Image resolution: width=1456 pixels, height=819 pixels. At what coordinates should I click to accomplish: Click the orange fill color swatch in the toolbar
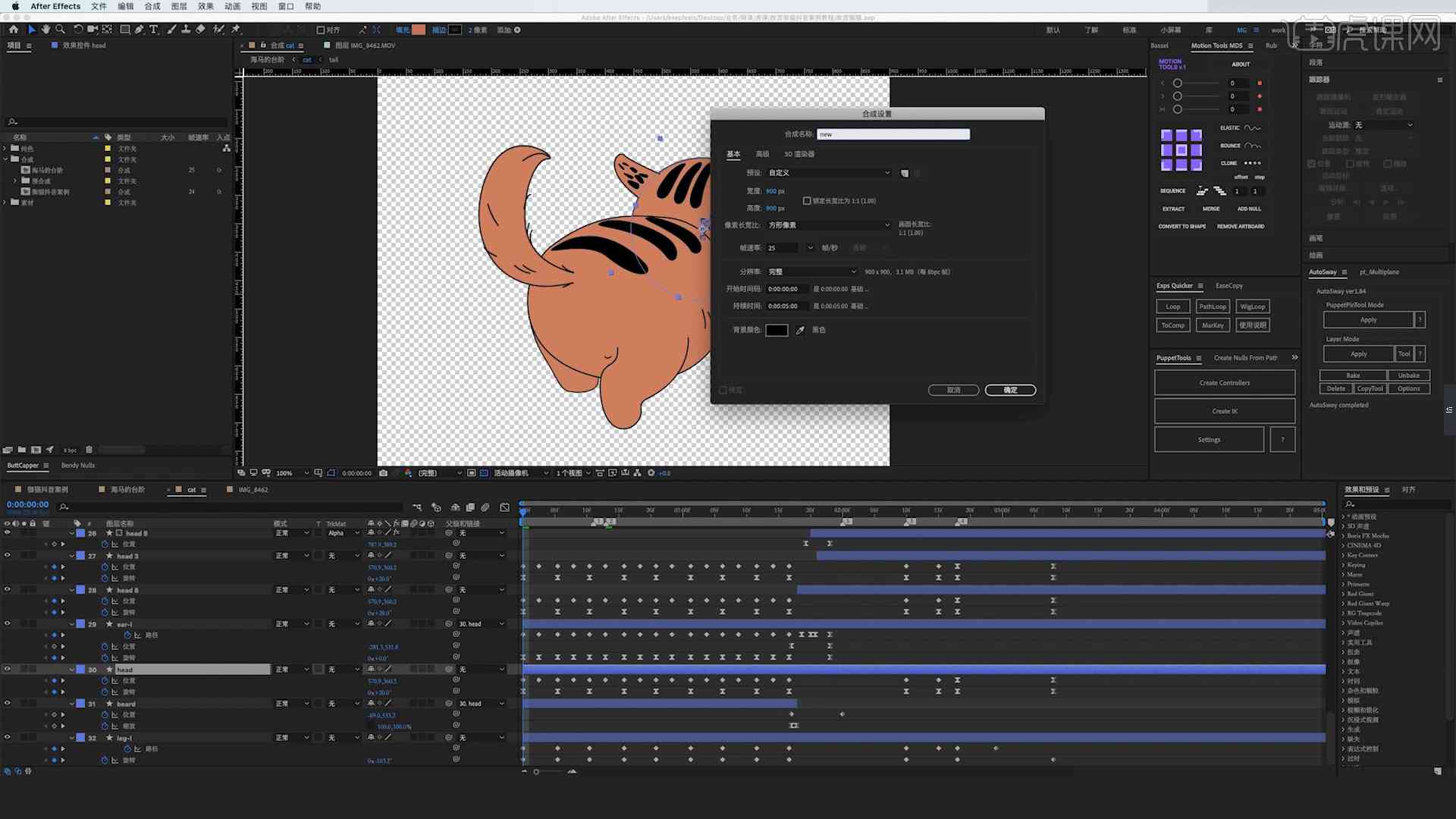coord(419,30)
